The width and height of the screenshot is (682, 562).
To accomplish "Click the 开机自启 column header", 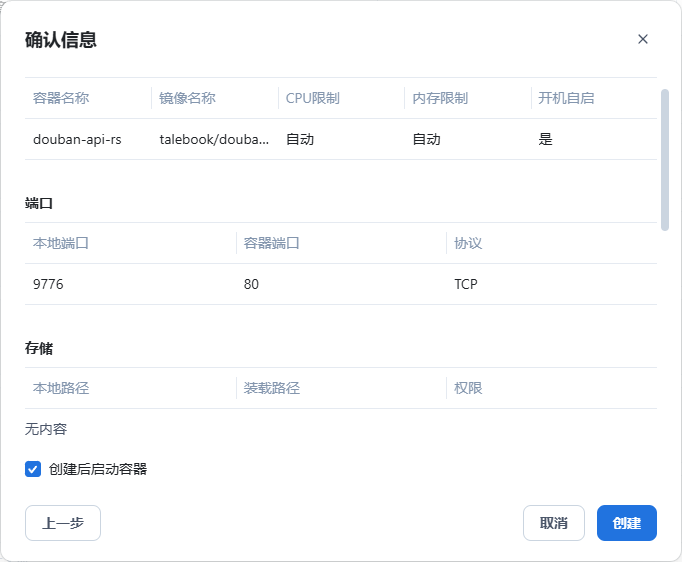I will pyautogui.click(x=566, y=98).
